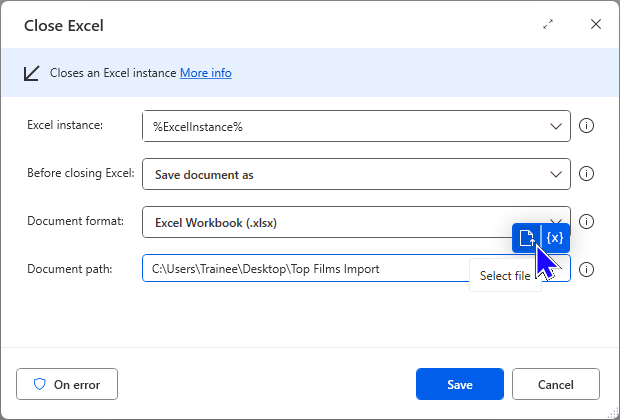Open the Before closing Excel dropdown

click(356, 174)
